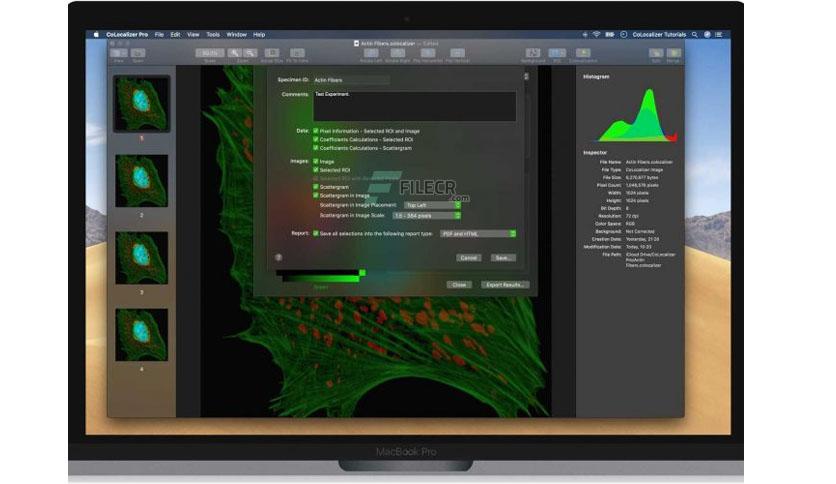Image resolution: width=836 pixels, height=484 pixels.
Task: Click the Wi-Fi status icon
Action: tap(597, 35)
